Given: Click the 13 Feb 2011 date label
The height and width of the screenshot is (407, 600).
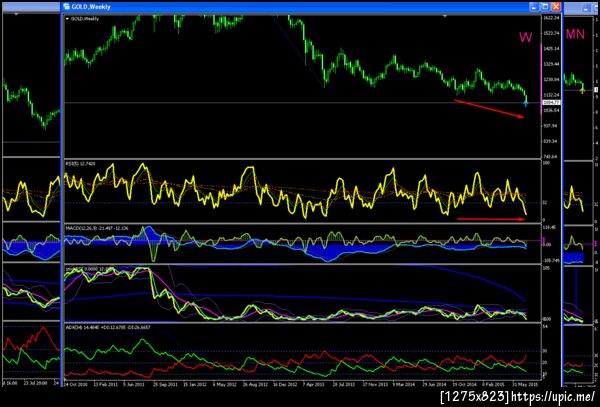Looking at the screenshot, I should (106, 384).
